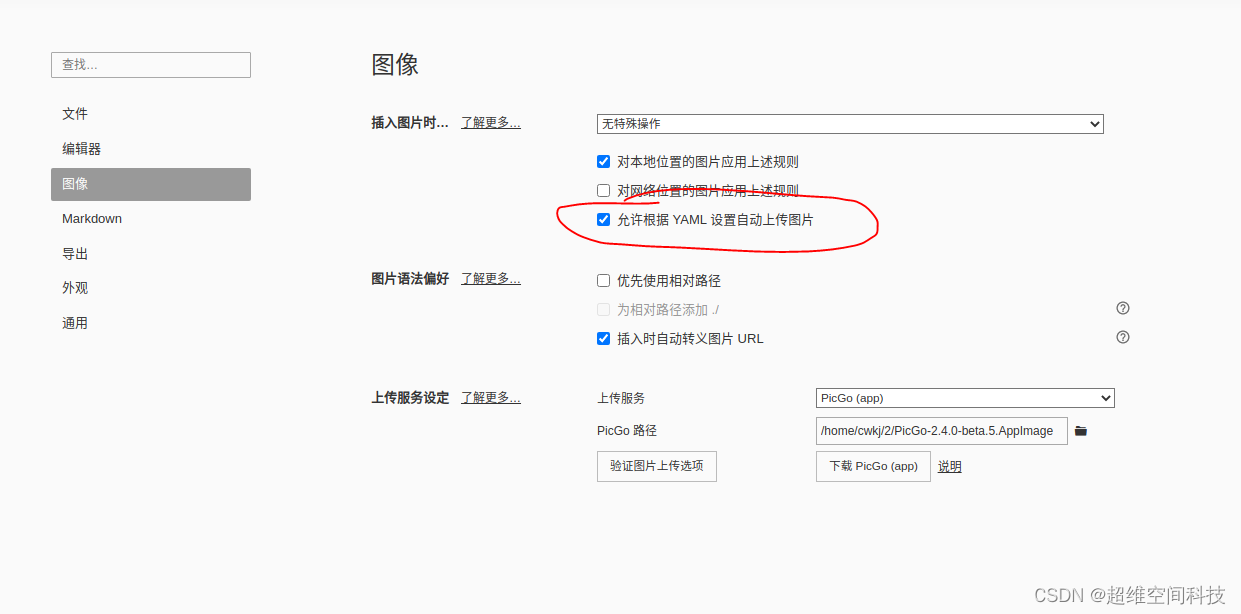Viewport: 1241px width, 614px height.
Task: Open the 外观 settings section
Action: [x=75, y=287]
